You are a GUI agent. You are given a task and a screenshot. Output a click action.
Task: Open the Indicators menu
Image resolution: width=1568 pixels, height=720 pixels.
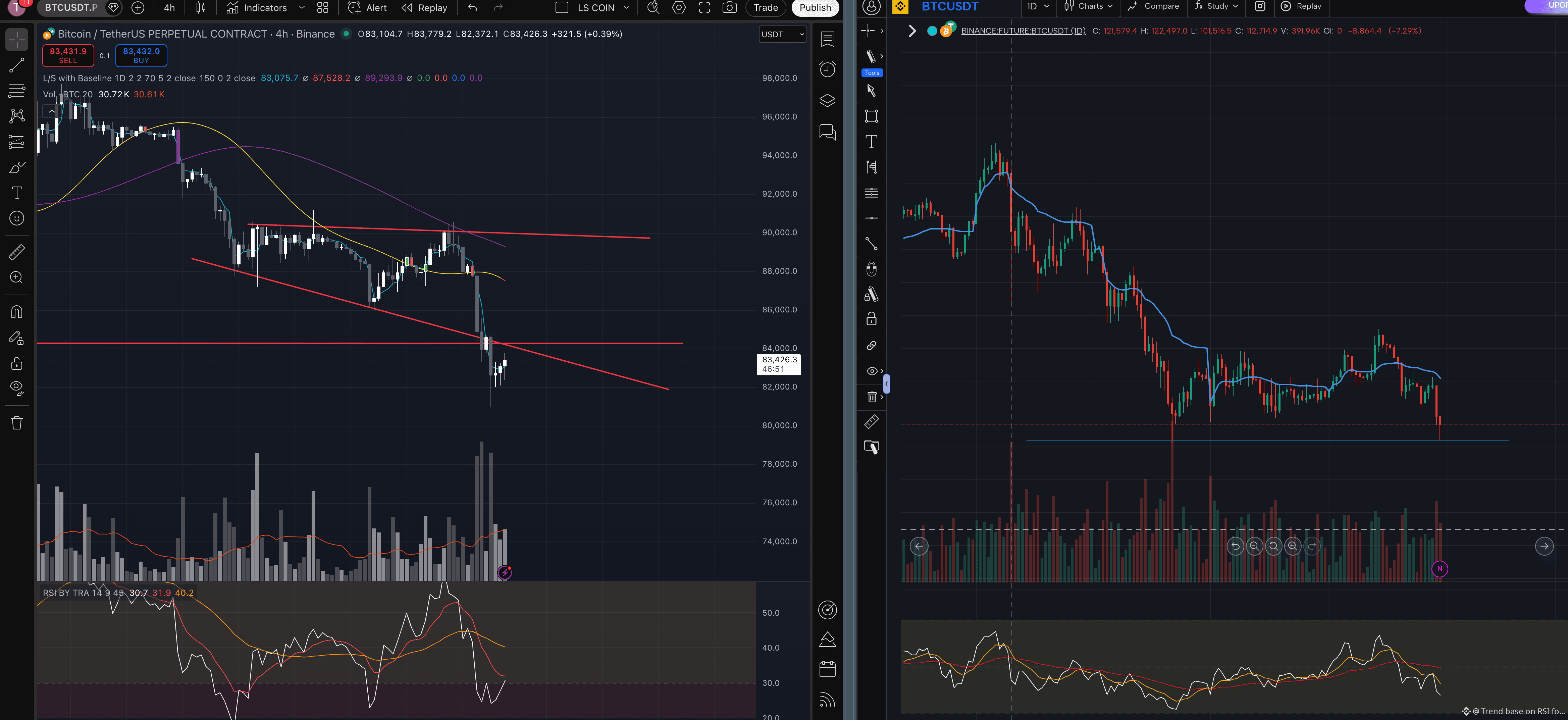tap(265, 8)
